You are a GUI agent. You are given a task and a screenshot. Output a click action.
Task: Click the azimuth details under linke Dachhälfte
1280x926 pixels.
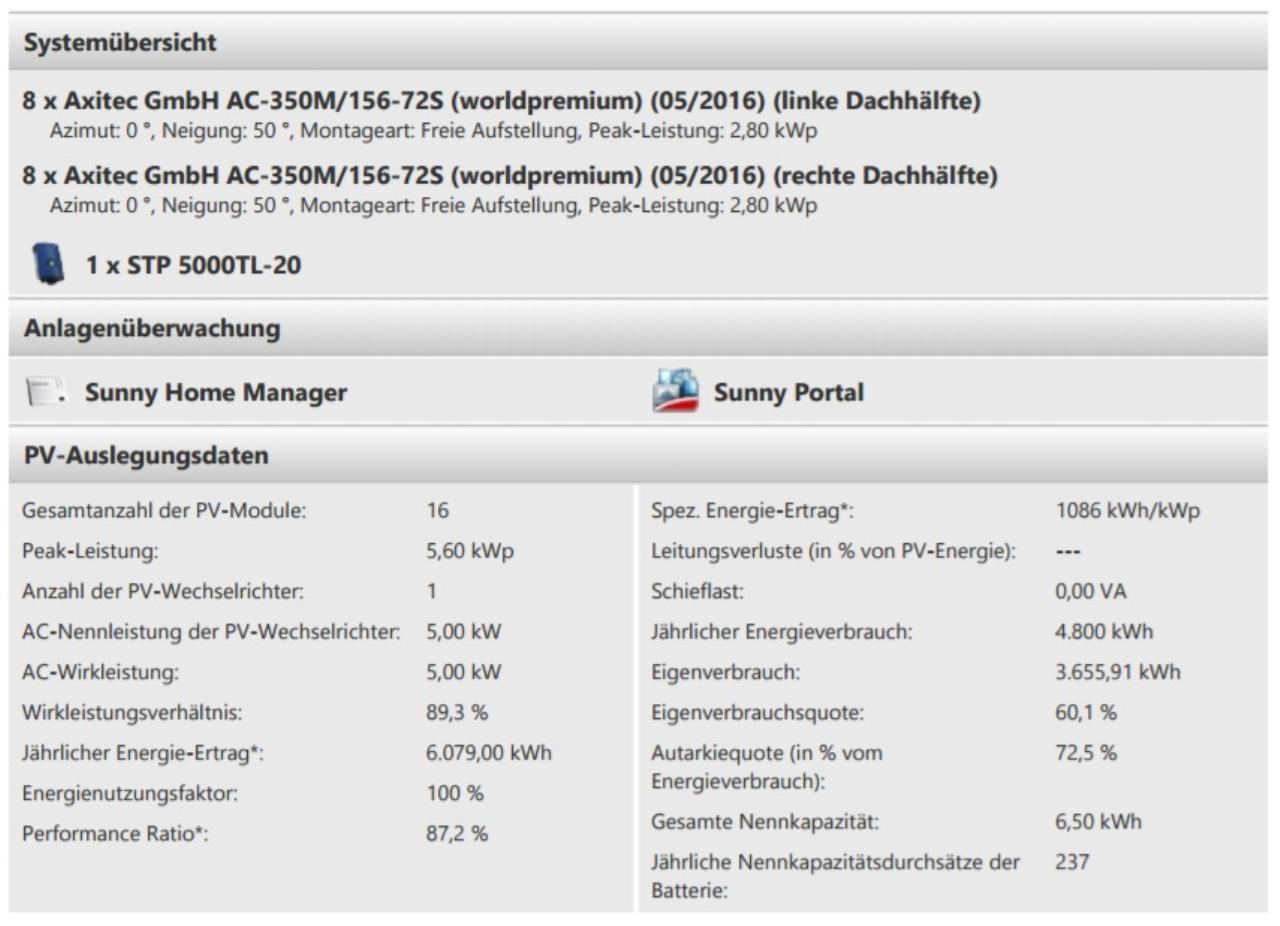coord(433,133)
